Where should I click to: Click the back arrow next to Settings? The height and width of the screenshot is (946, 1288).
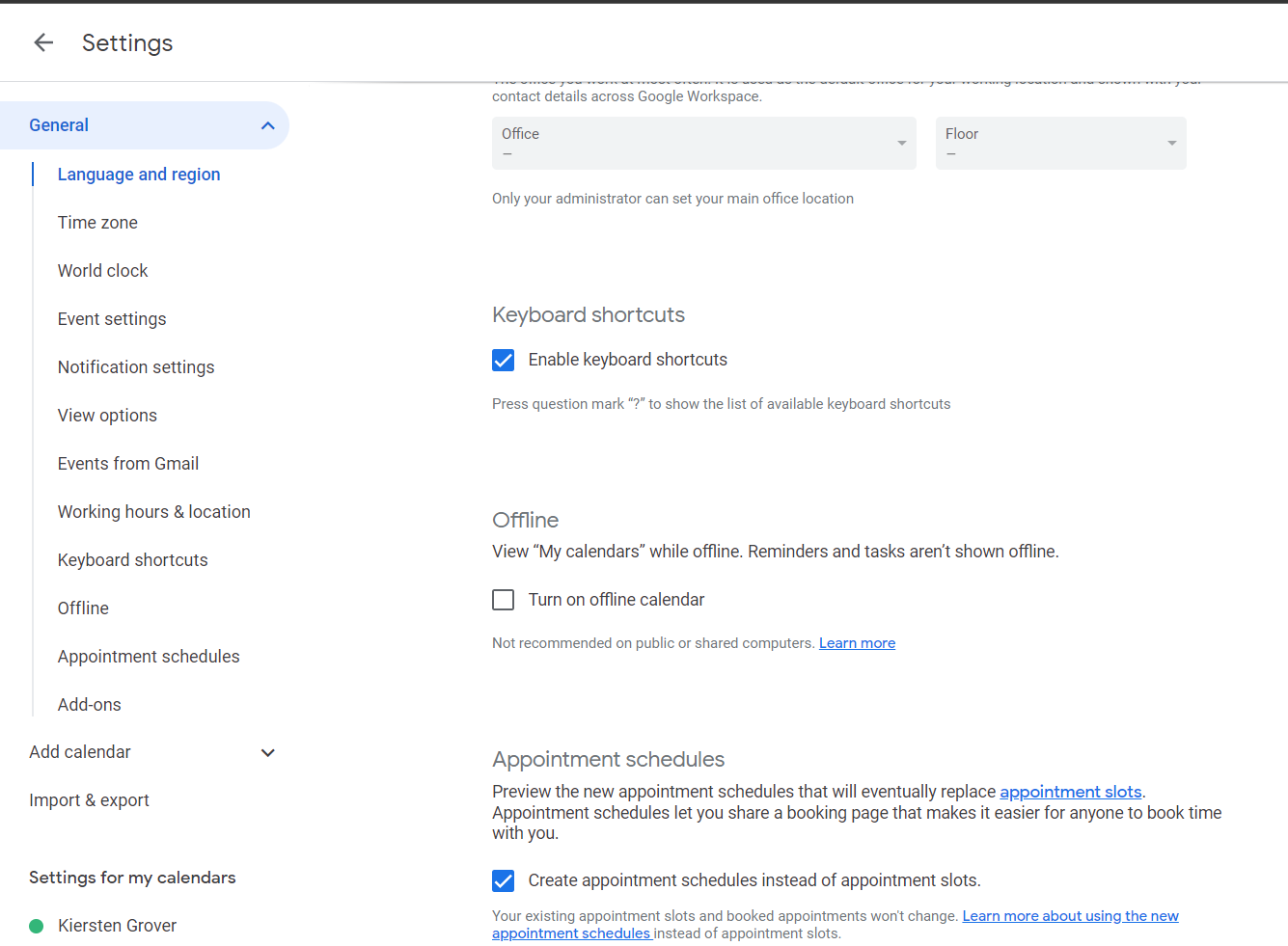(43, 42)
